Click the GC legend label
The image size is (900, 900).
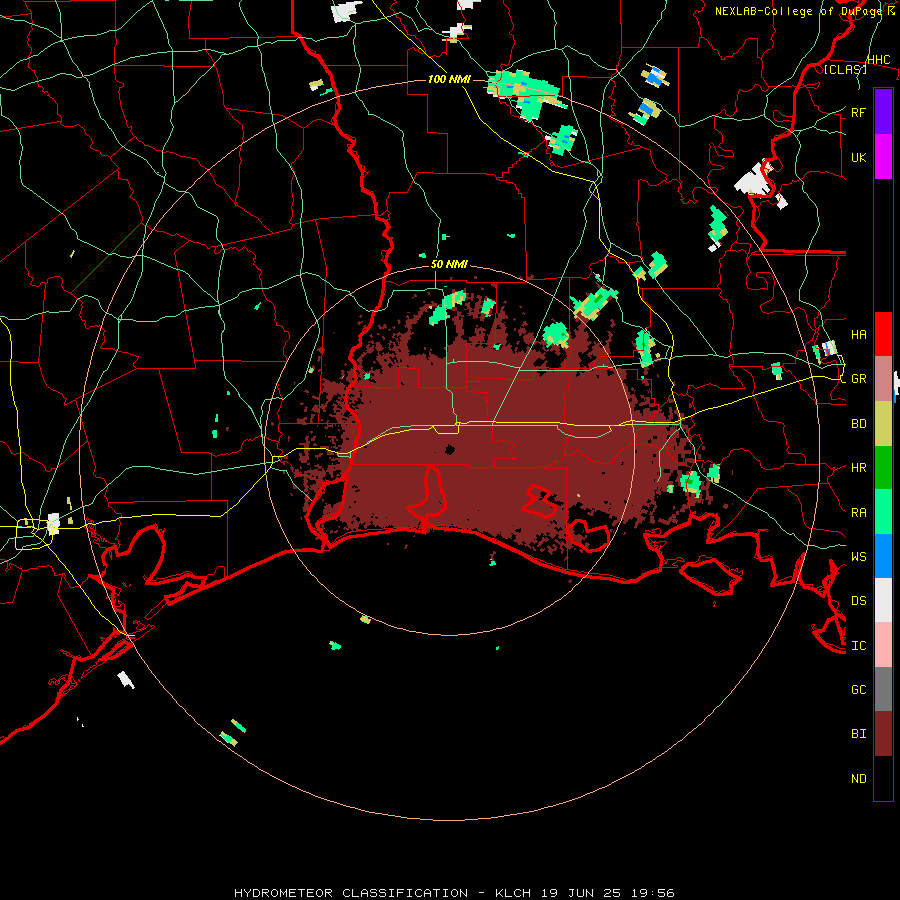point(859,689)
